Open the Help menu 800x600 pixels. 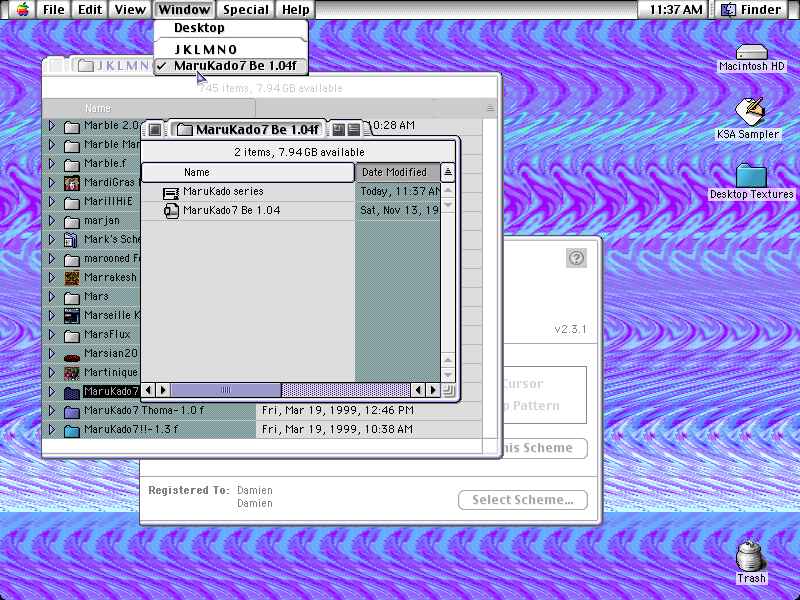[x=296, y=9]
